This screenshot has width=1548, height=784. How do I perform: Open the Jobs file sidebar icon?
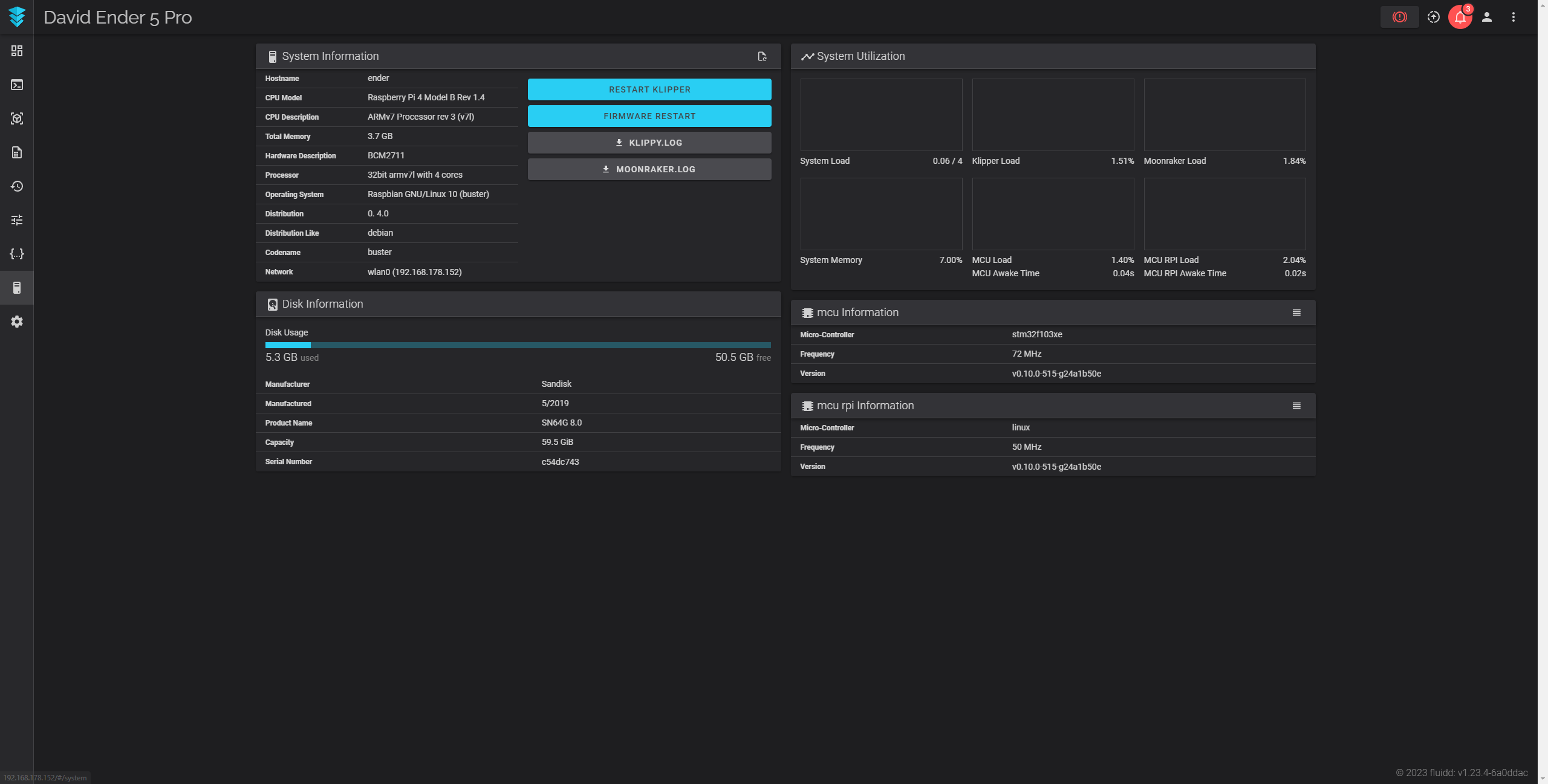click(x=17, y=152)
